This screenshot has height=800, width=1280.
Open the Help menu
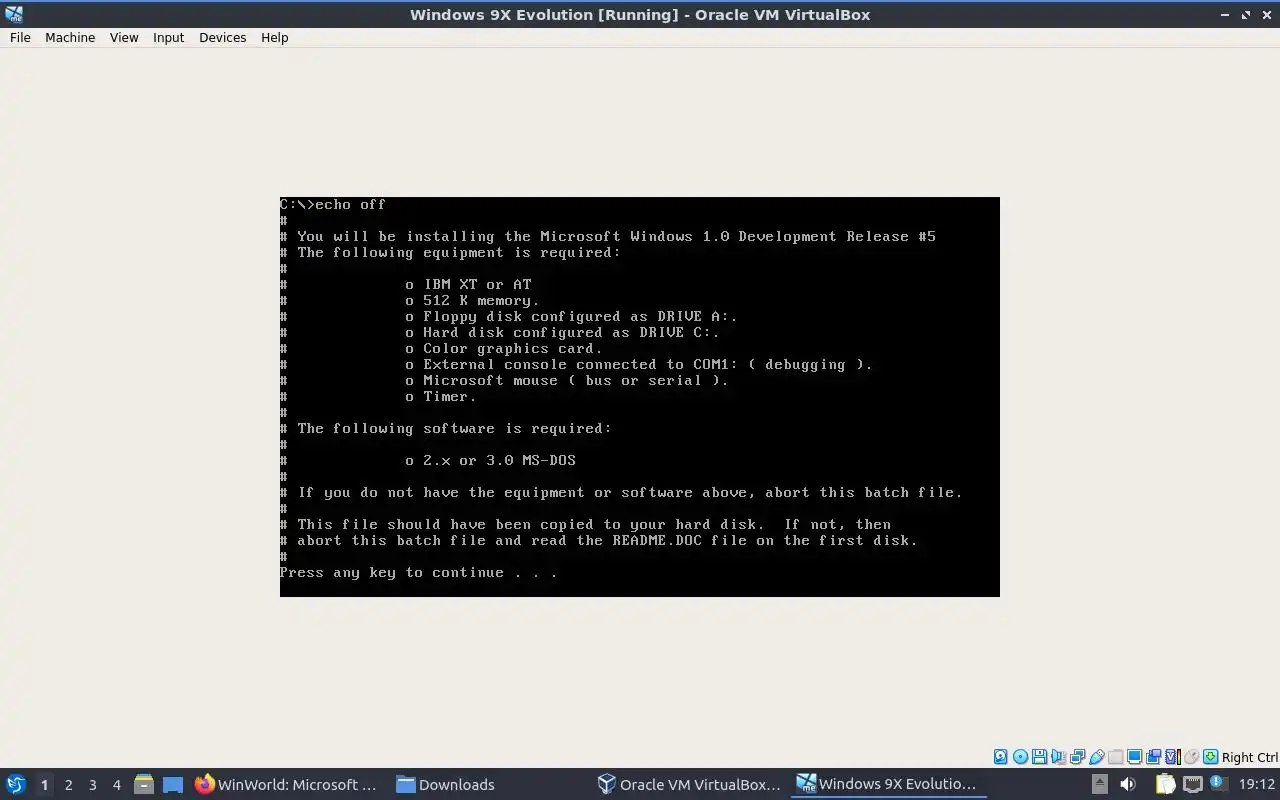pyautogui.click(x=274, y=37)
